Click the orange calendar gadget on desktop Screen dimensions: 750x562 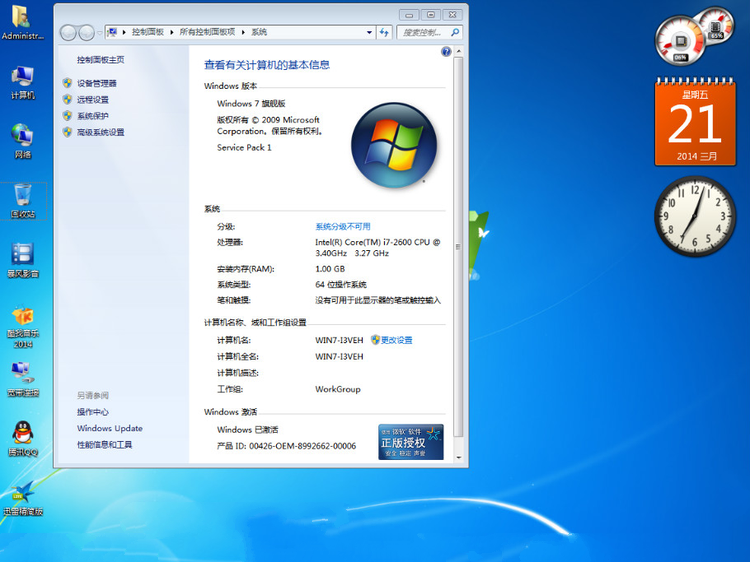pos(694,123)
